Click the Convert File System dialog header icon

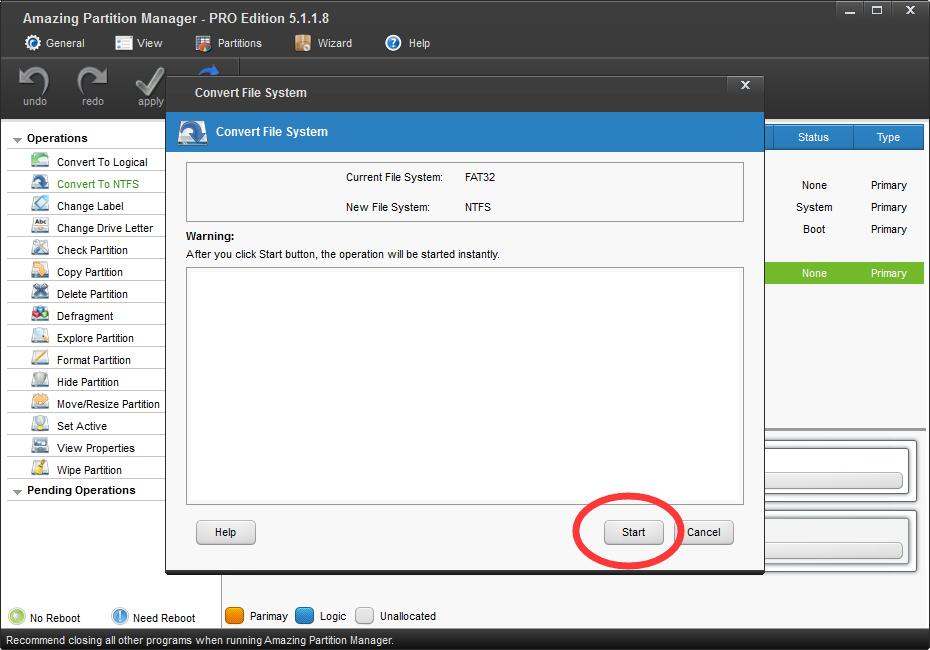pyautogui.click(x=193, y=132)
